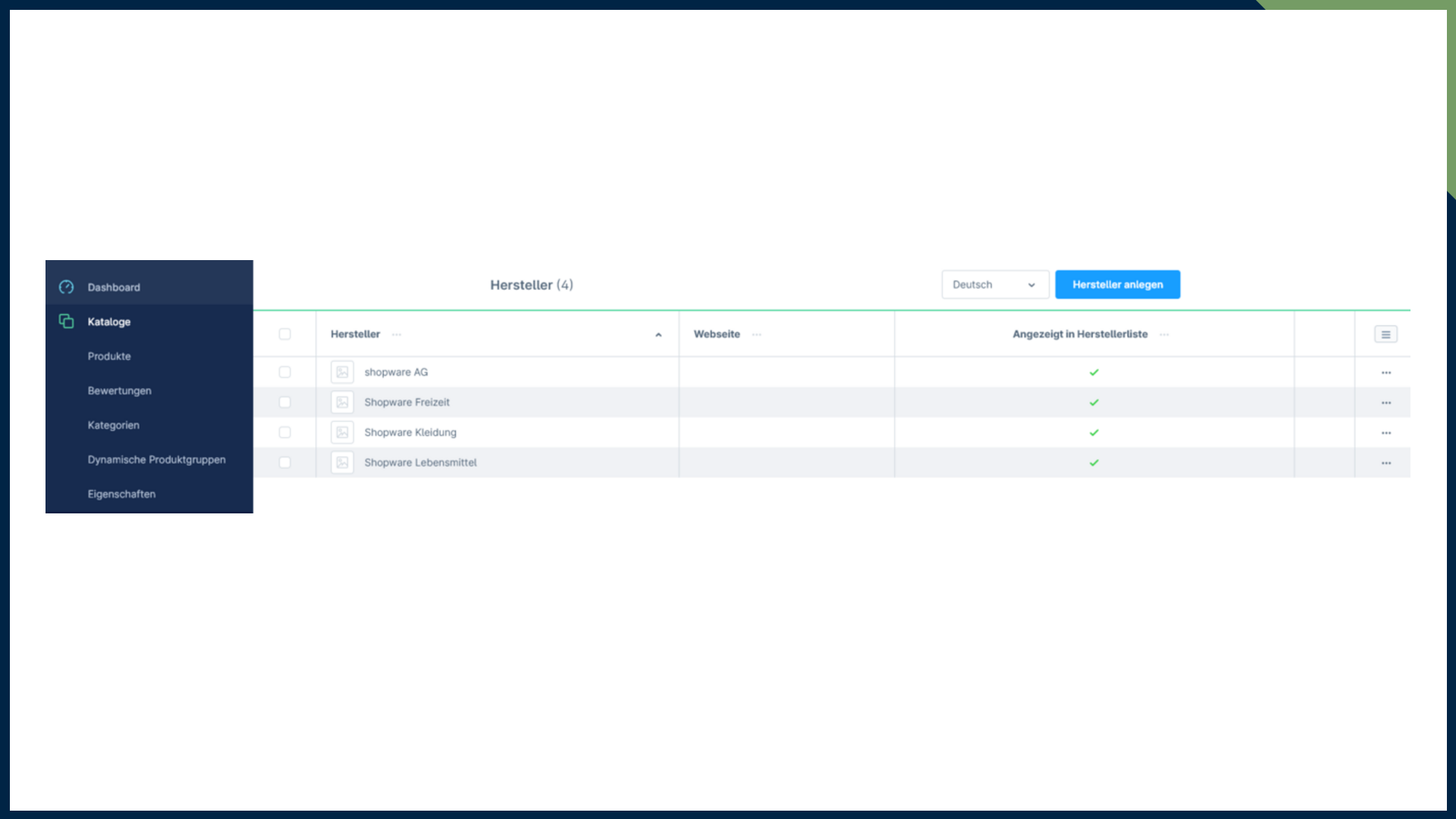Click the shopware AG image placeholder
This screenshot has height=819, width=1456.
click(342, 372)
